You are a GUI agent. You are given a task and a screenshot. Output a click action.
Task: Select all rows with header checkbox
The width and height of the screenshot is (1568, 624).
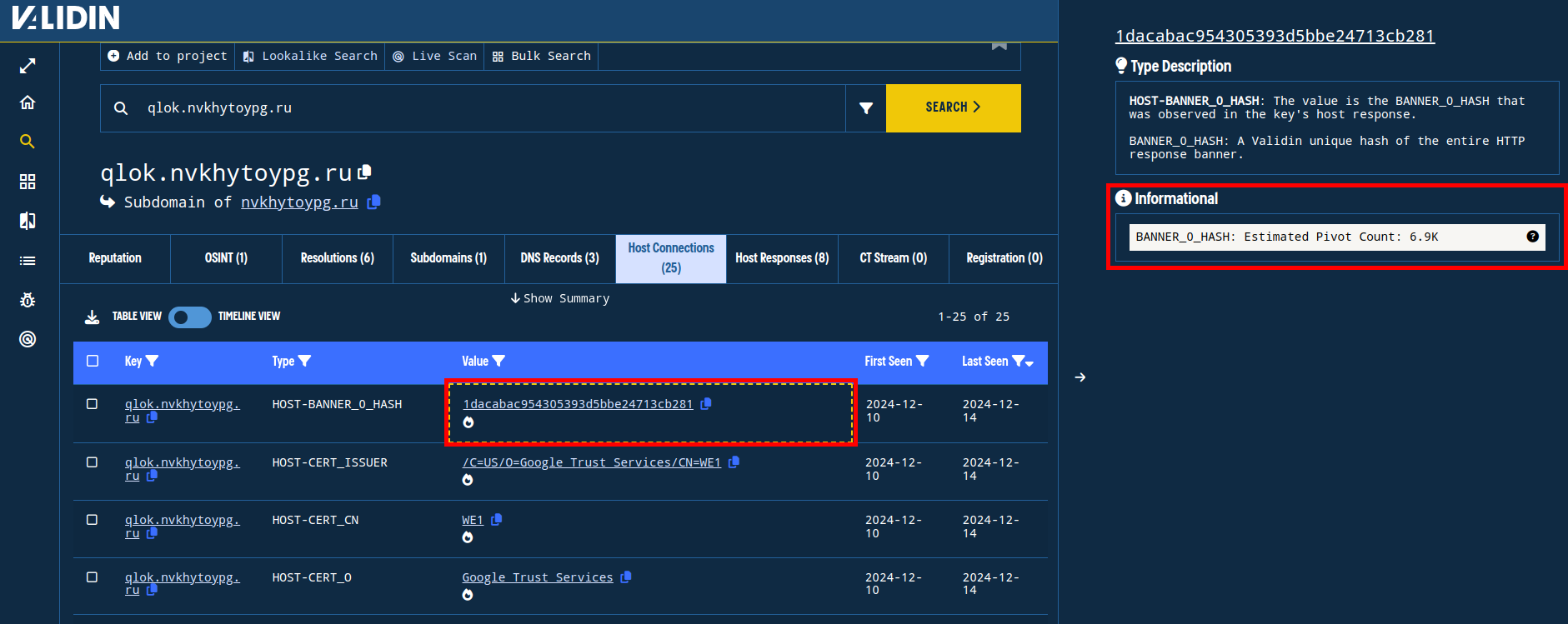point(93,361)
